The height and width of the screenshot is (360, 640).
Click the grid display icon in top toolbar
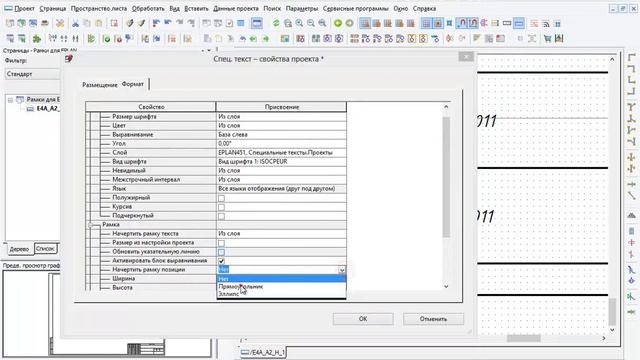[426, 23]
